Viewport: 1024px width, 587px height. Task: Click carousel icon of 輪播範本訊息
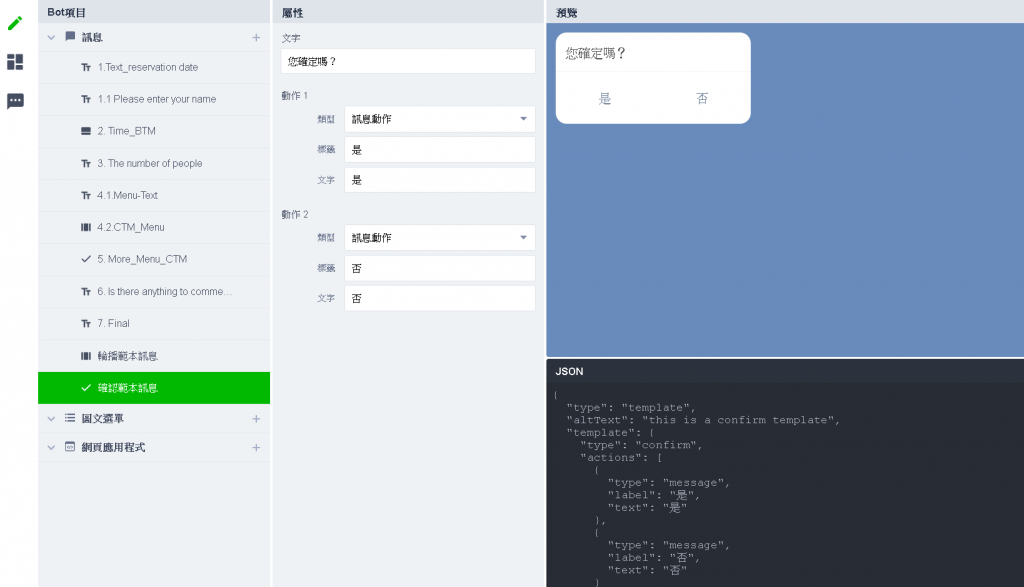point(86,356)
